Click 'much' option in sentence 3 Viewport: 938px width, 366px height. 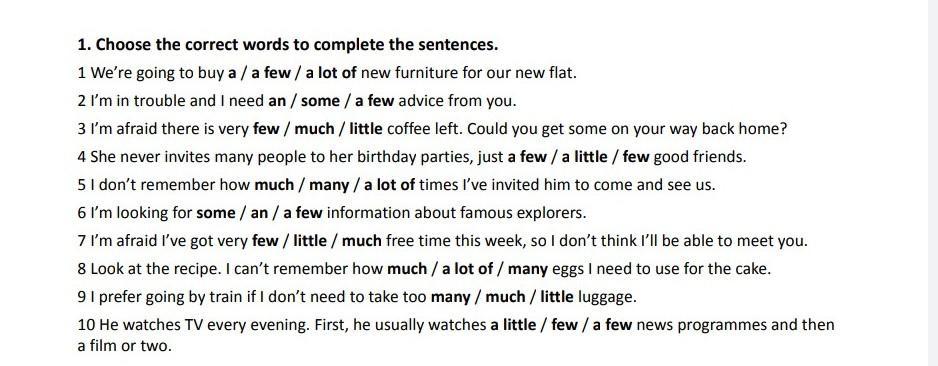tap(314, 129)
